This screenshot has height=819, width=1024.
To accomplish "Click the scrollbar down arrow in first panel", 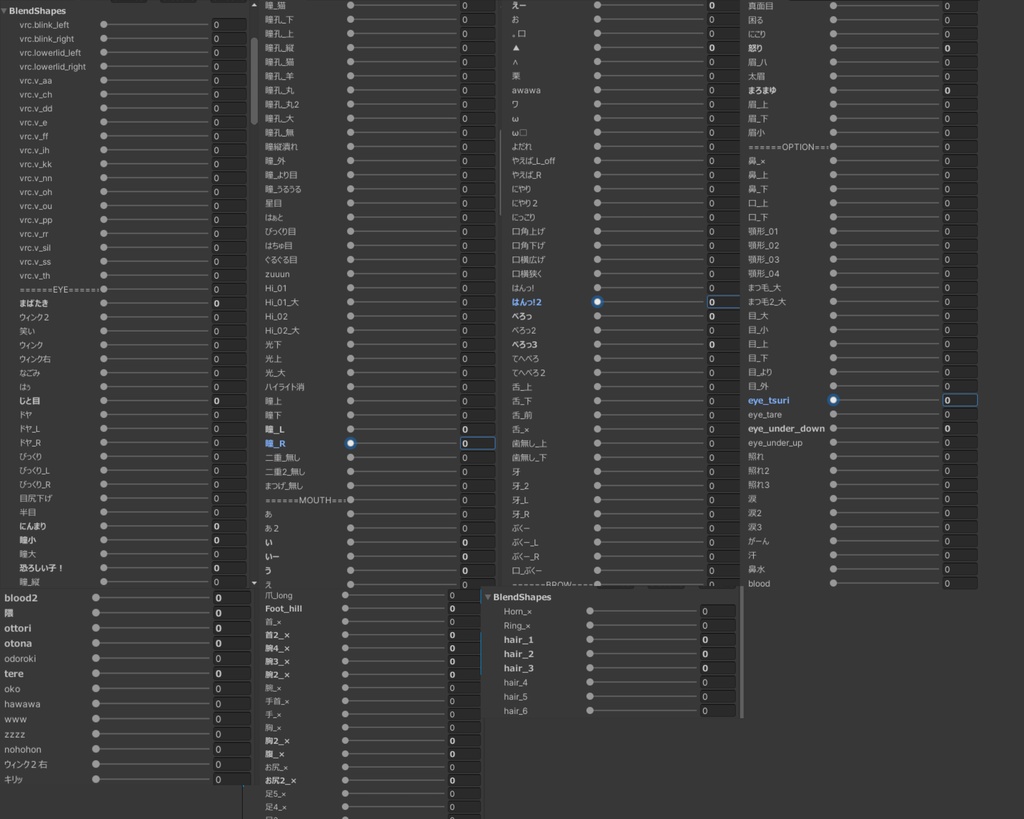I will click(x=254, y=583).
